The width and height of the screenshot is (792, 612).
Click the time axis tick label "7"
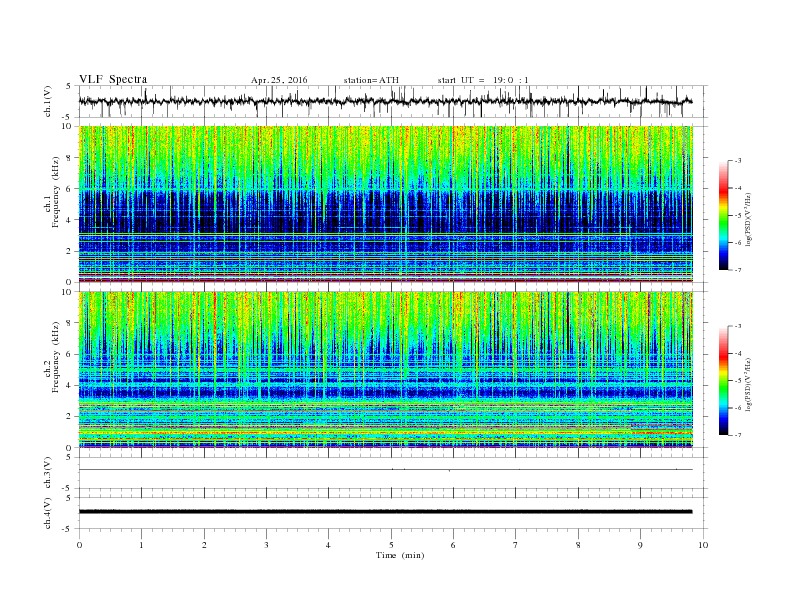516,545
